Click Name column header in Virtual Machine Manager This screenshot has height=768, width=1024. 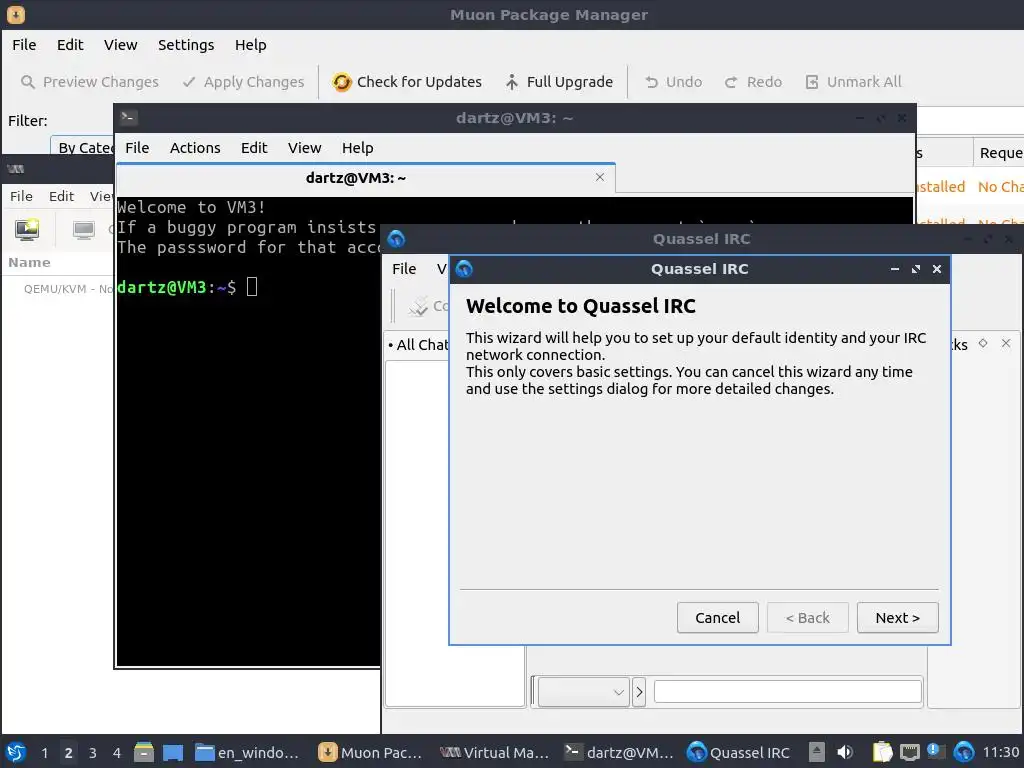(29, 263)
